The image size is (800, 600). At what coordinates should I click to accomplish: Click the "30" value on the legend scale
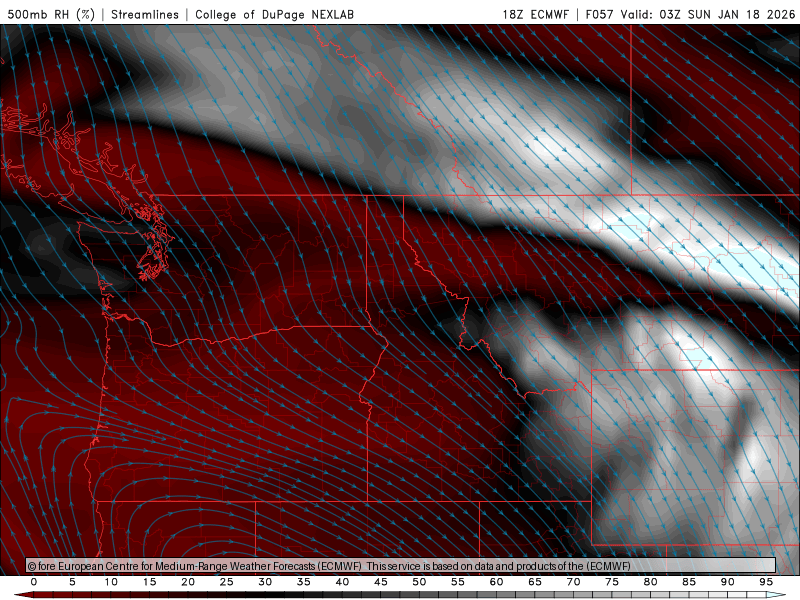coord(265,582)
